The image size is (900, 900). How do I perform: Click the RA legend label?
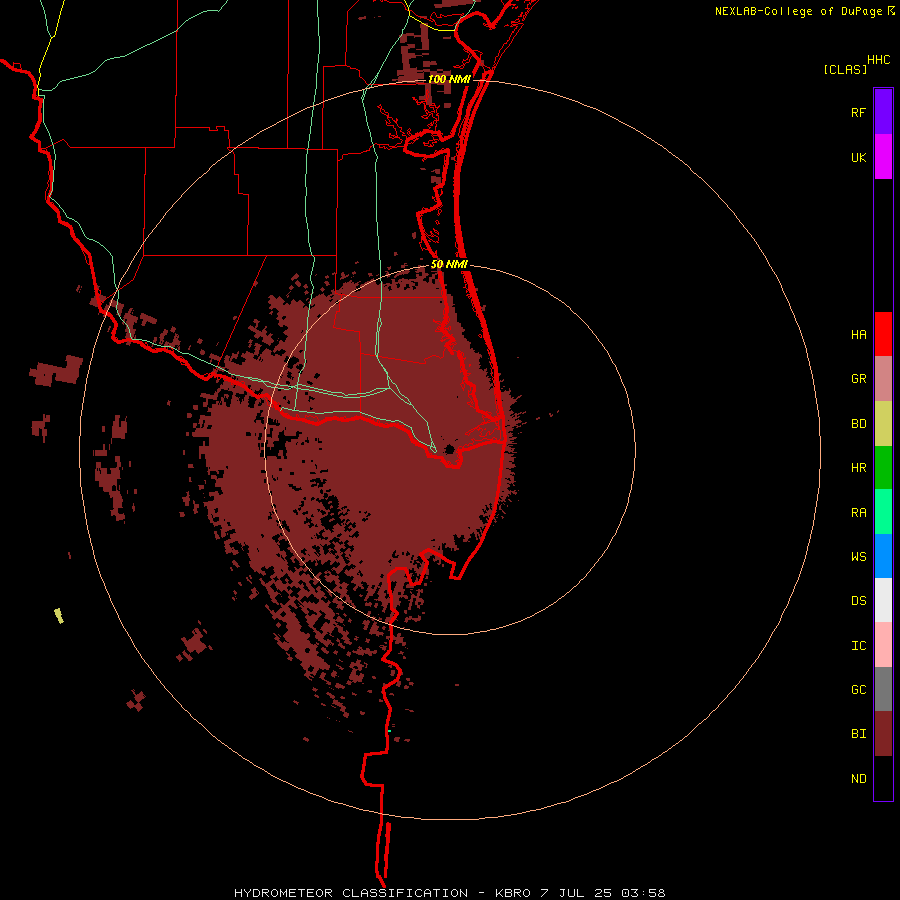(858, 513)
